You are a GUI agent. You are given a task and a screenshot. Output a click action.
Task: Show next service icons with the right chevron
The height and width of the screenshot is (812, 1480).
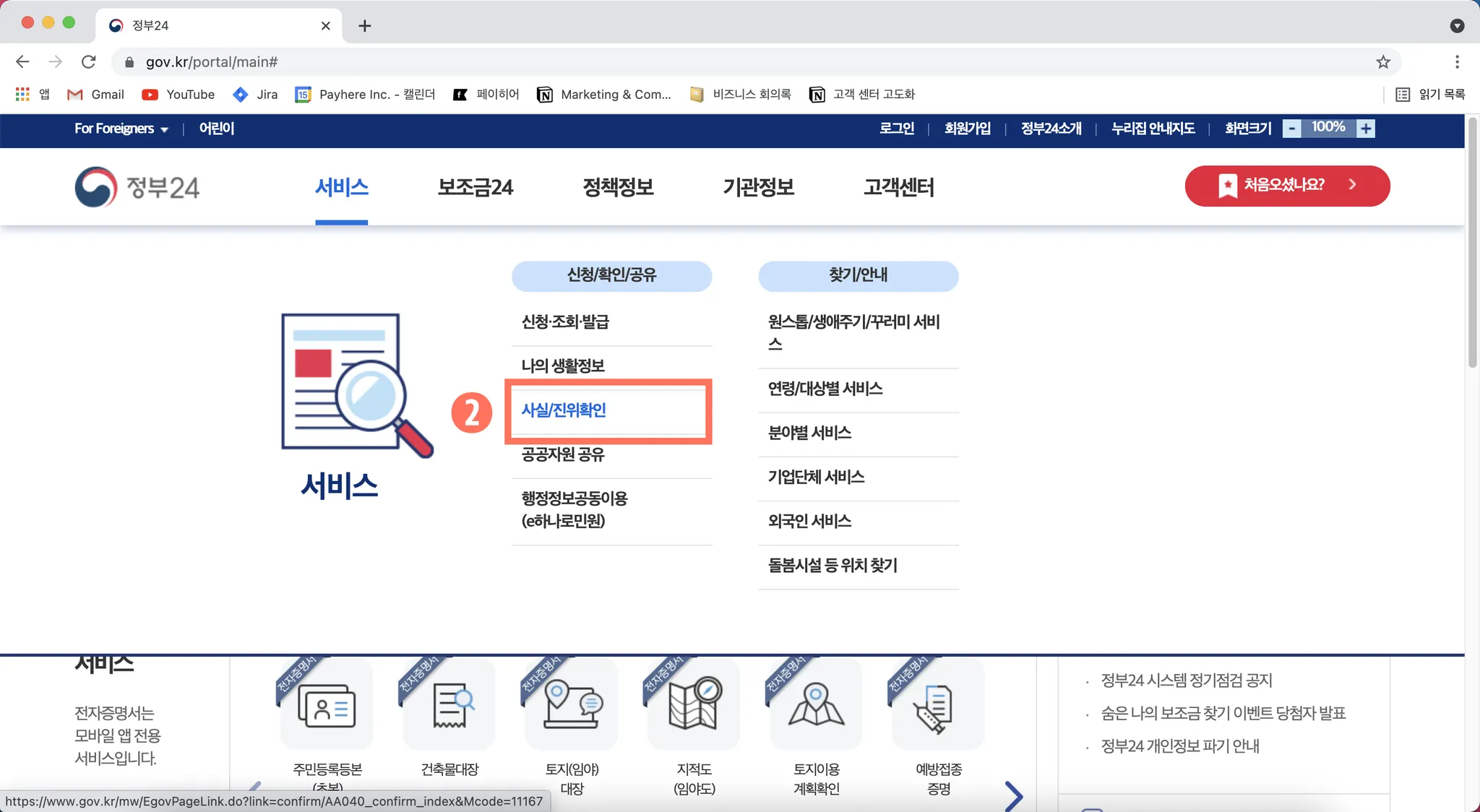coord(1013,795)
